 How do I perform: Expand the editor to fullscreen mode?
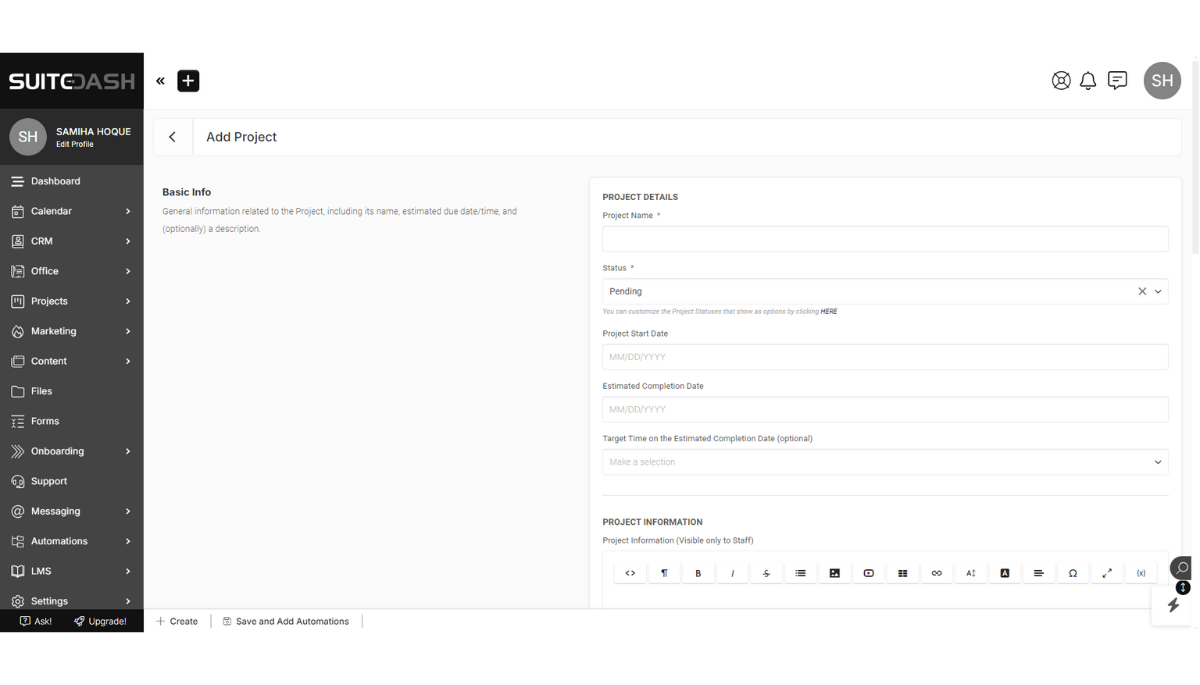tap(1107, 572)
